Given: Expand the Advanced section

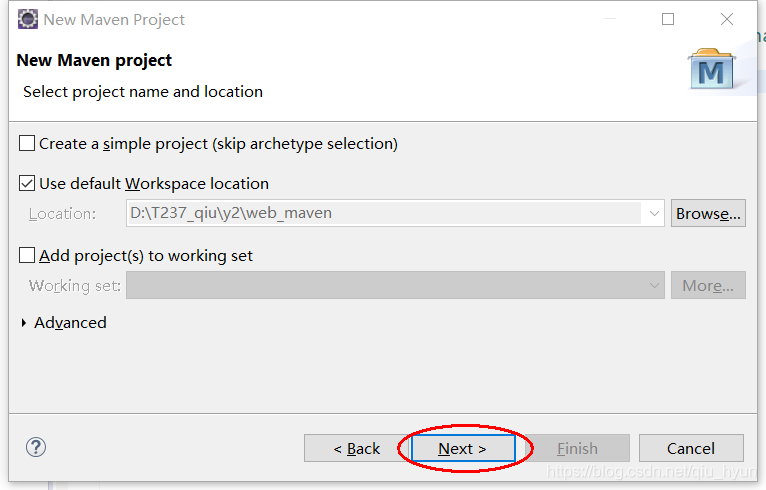Looking at the screenshot, I should pyautogui.click(x=23, y=323).
